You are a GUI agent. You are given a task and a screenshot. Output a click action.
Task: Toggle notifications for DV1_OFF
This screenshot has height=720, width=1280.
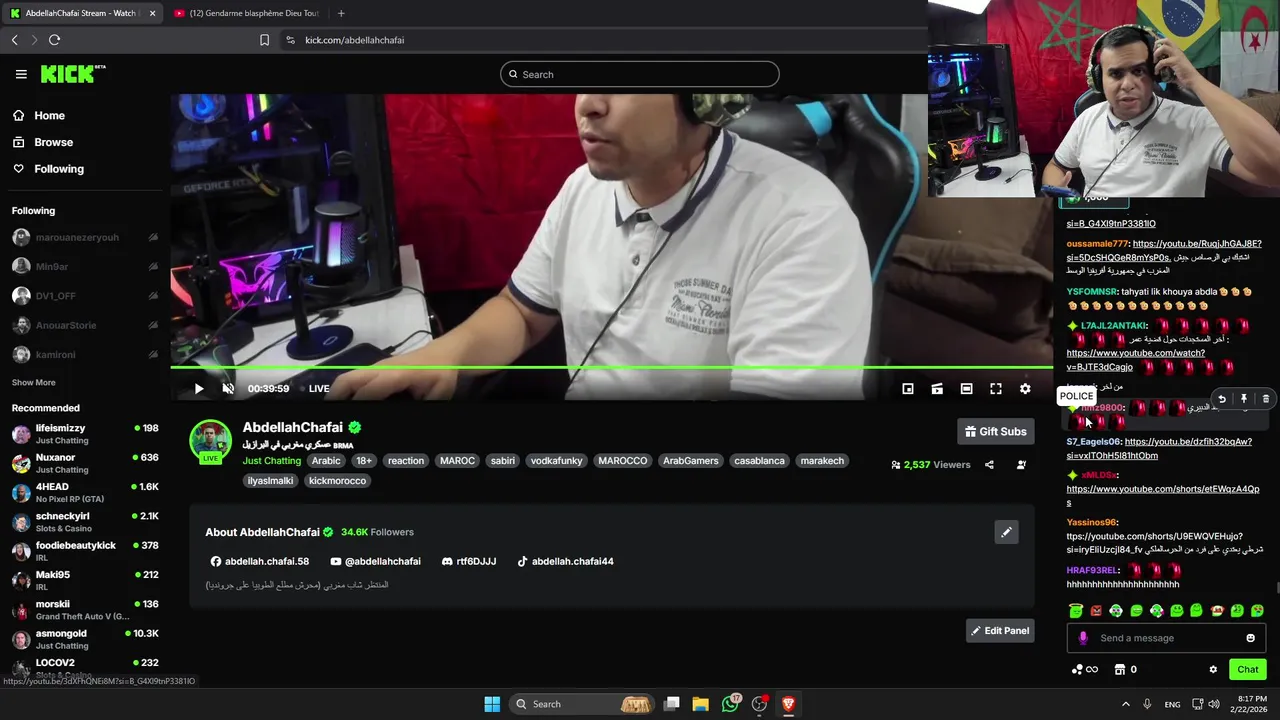153,296
